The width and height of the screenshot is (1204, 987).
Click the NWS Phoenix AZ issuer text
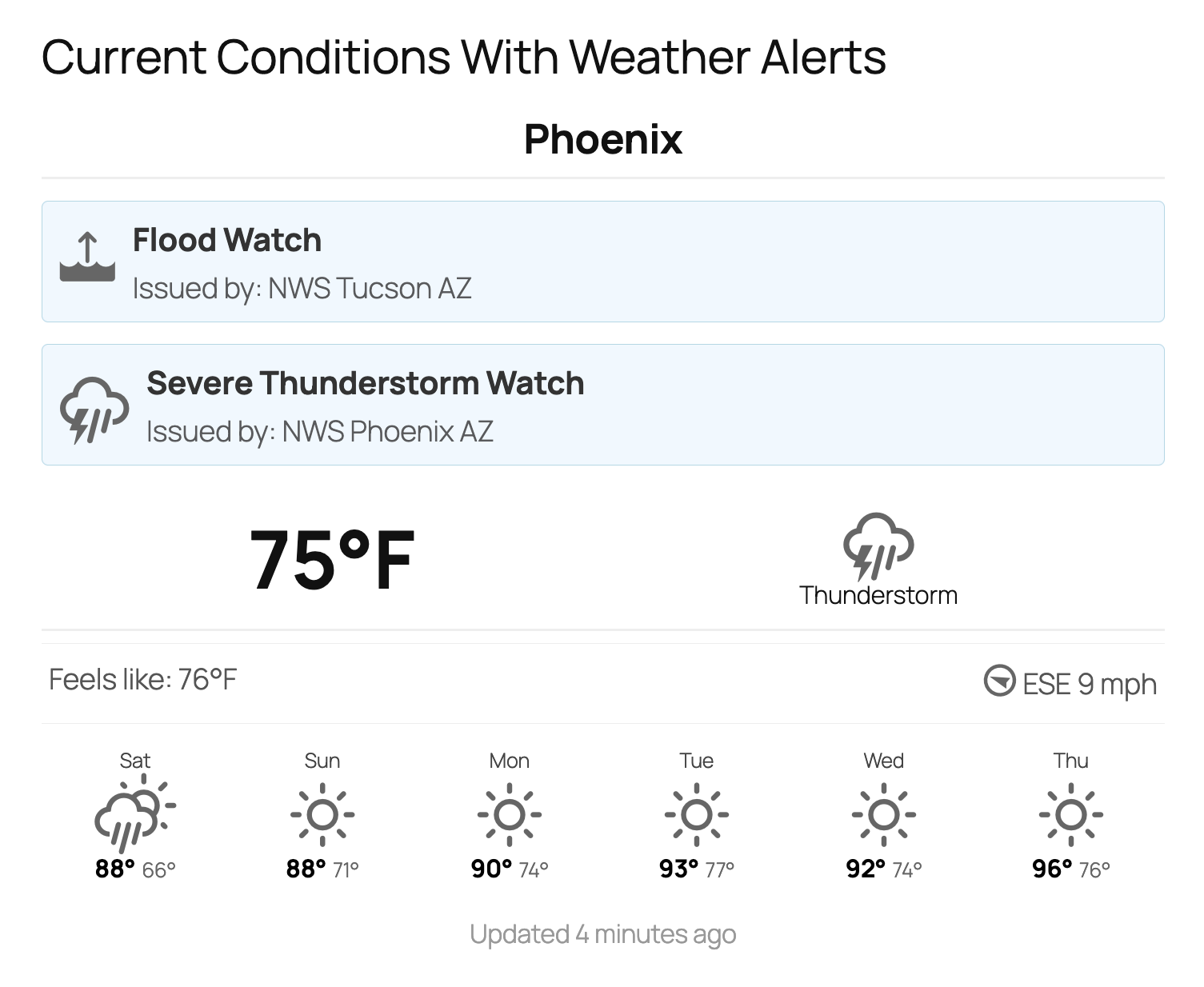click(x=320, y=432)
